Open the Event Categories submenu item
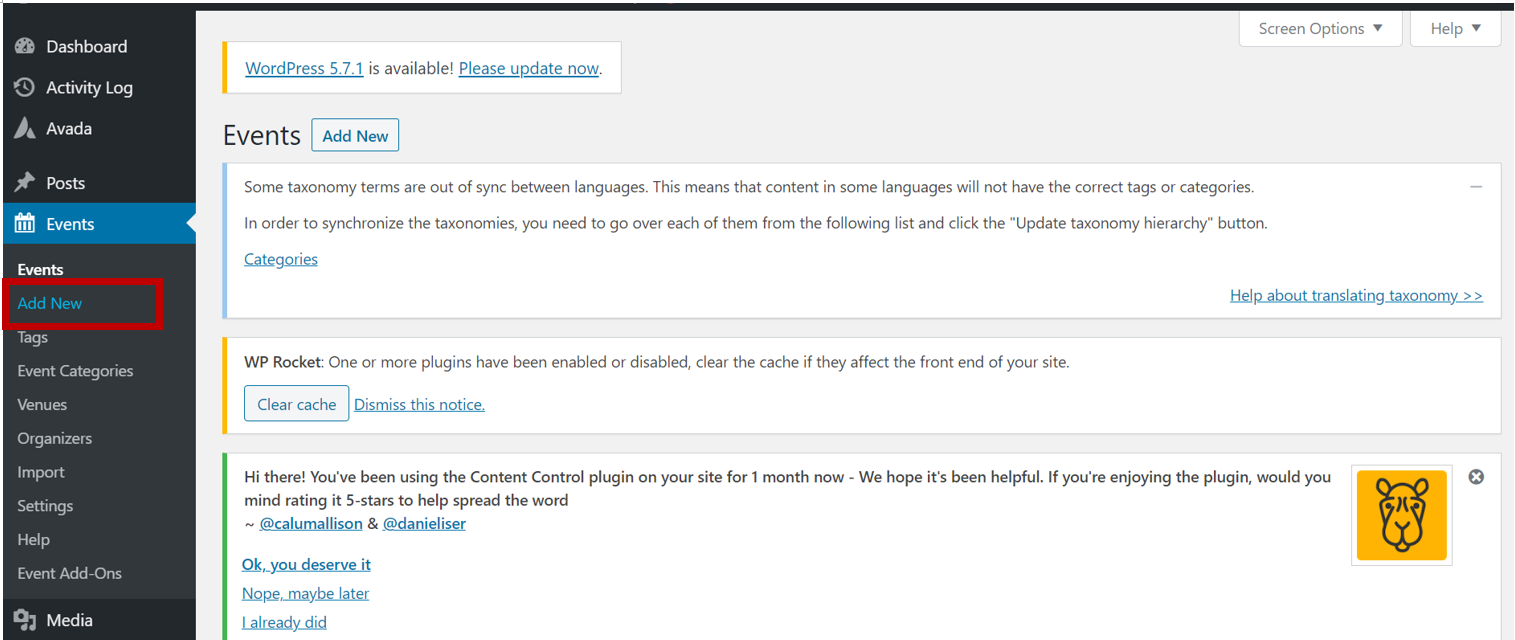This screenshot has height=640, width=1515. tap(75, 371)
